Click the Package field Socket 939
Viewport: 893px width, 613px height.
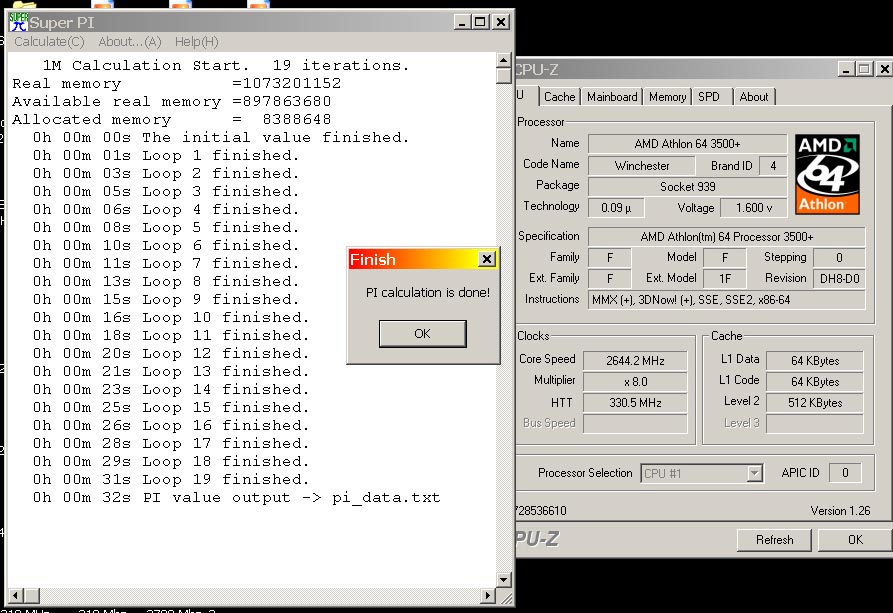pos(687,187)
